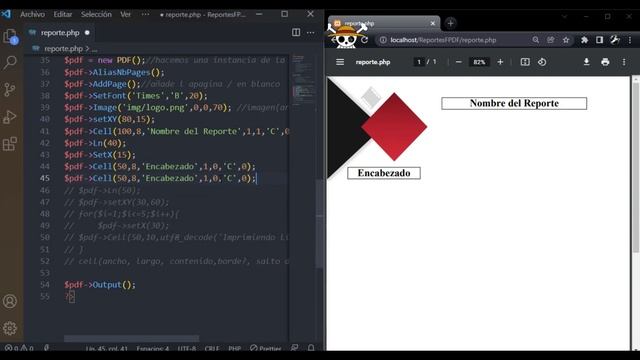Open the Ver menu
This screenshot has height=360, width=640.
[x=125, y=14]
